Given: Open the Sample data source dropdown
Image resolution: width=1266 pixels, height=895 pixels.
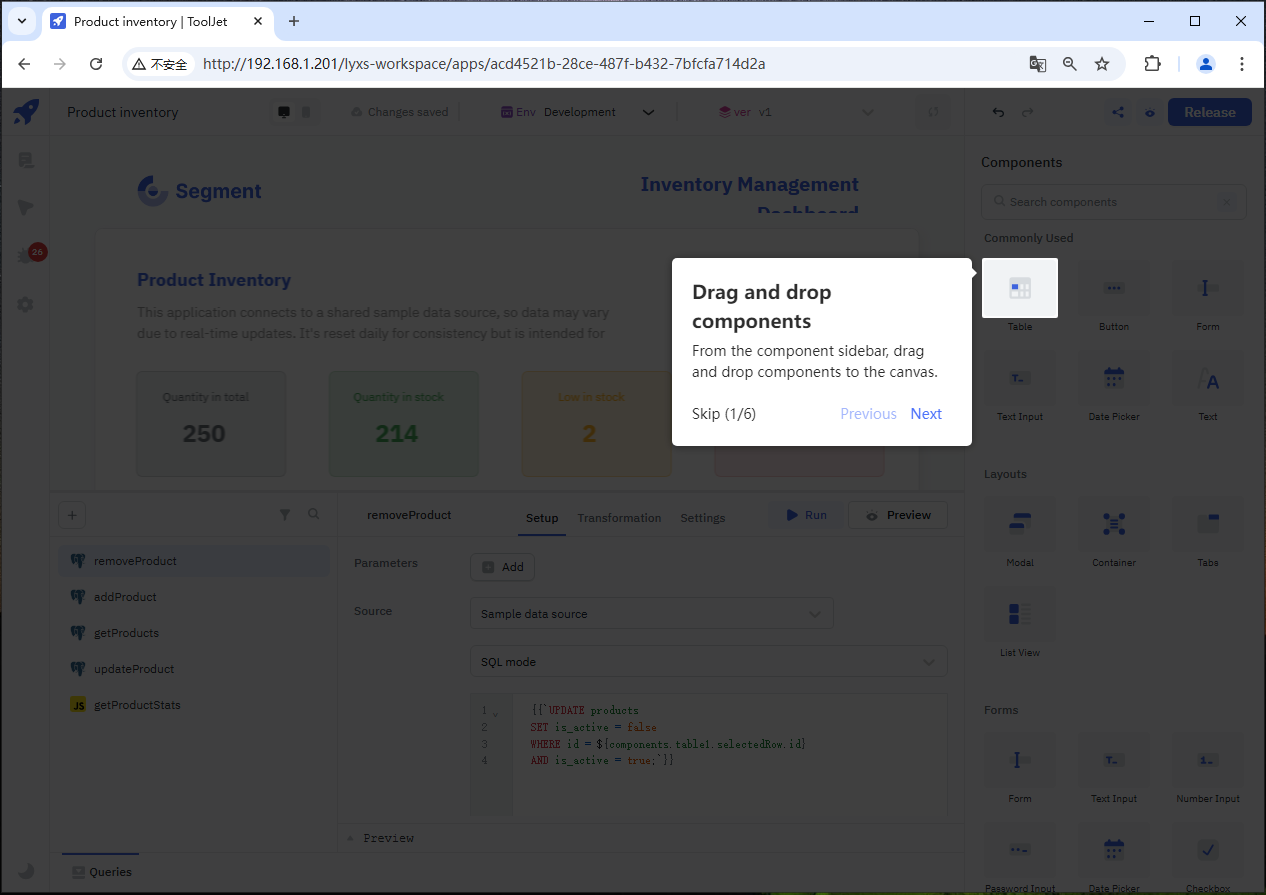Looking at the screenshot, I should tap(651, 614).
